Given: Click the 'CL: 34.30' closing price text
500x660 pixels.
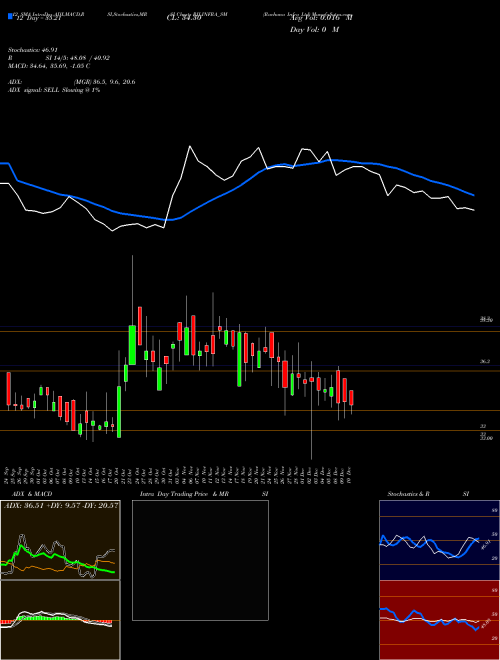Looking at the screenshot, I should 184,18.
